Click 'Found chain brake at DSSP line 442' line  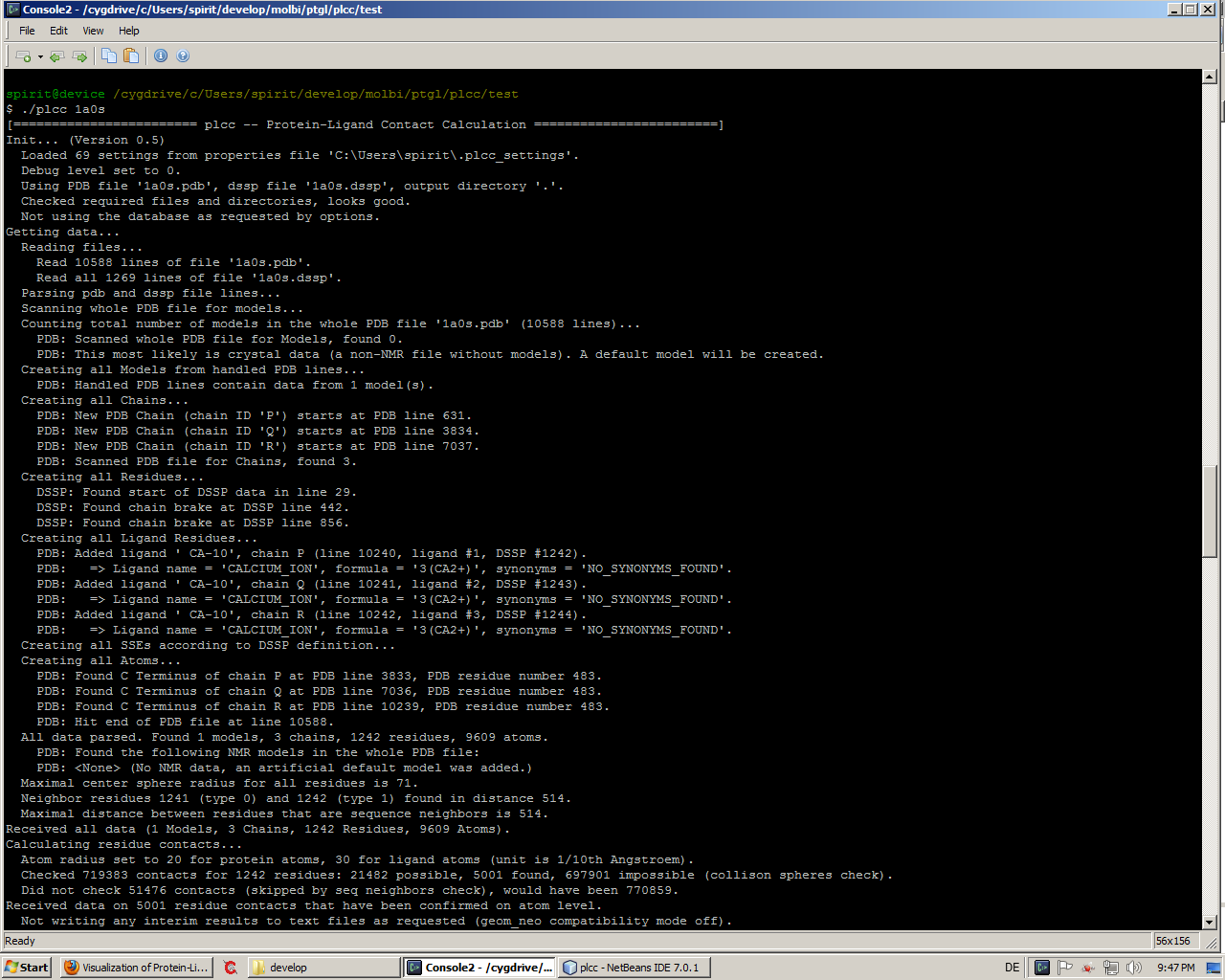click(x=193, y=507)
